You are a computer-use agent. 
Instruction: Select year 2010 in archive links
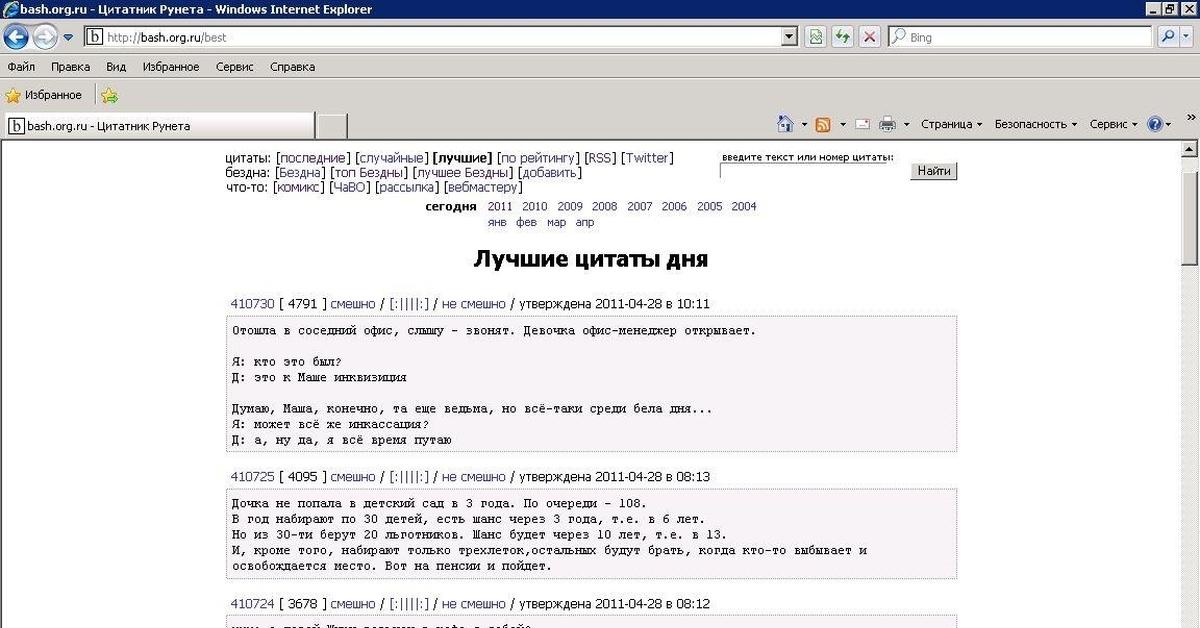[x=534, y=206]
